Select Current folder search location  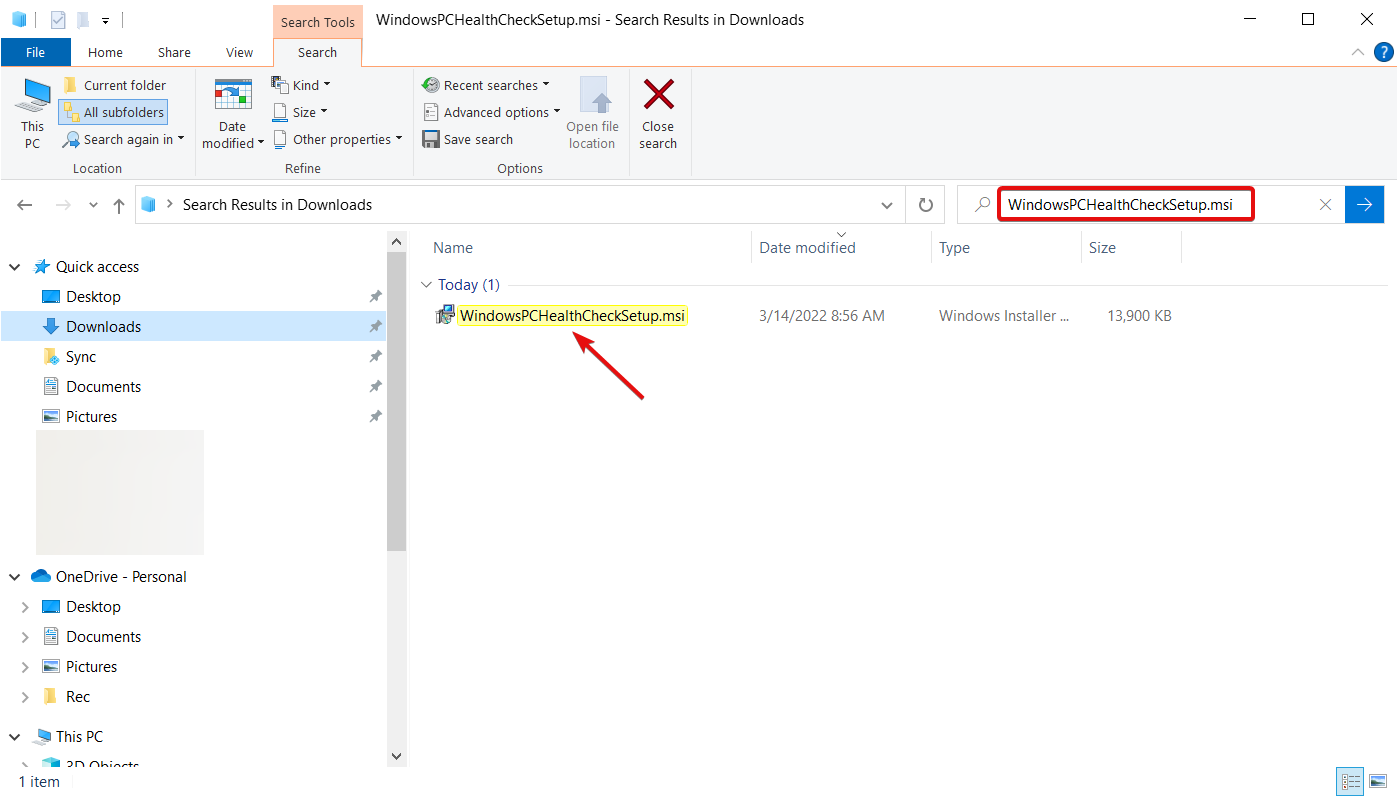pos(114,85)
